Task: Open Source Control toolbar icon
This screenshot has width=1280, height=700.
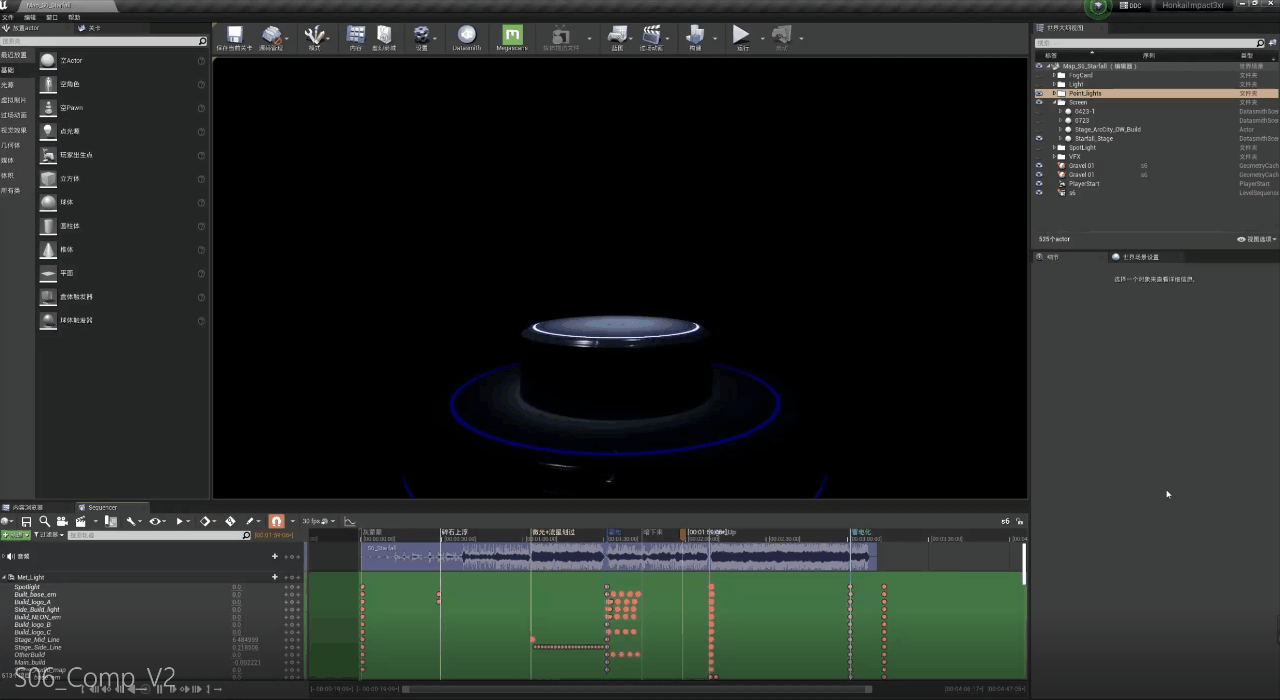Action: 272,35
